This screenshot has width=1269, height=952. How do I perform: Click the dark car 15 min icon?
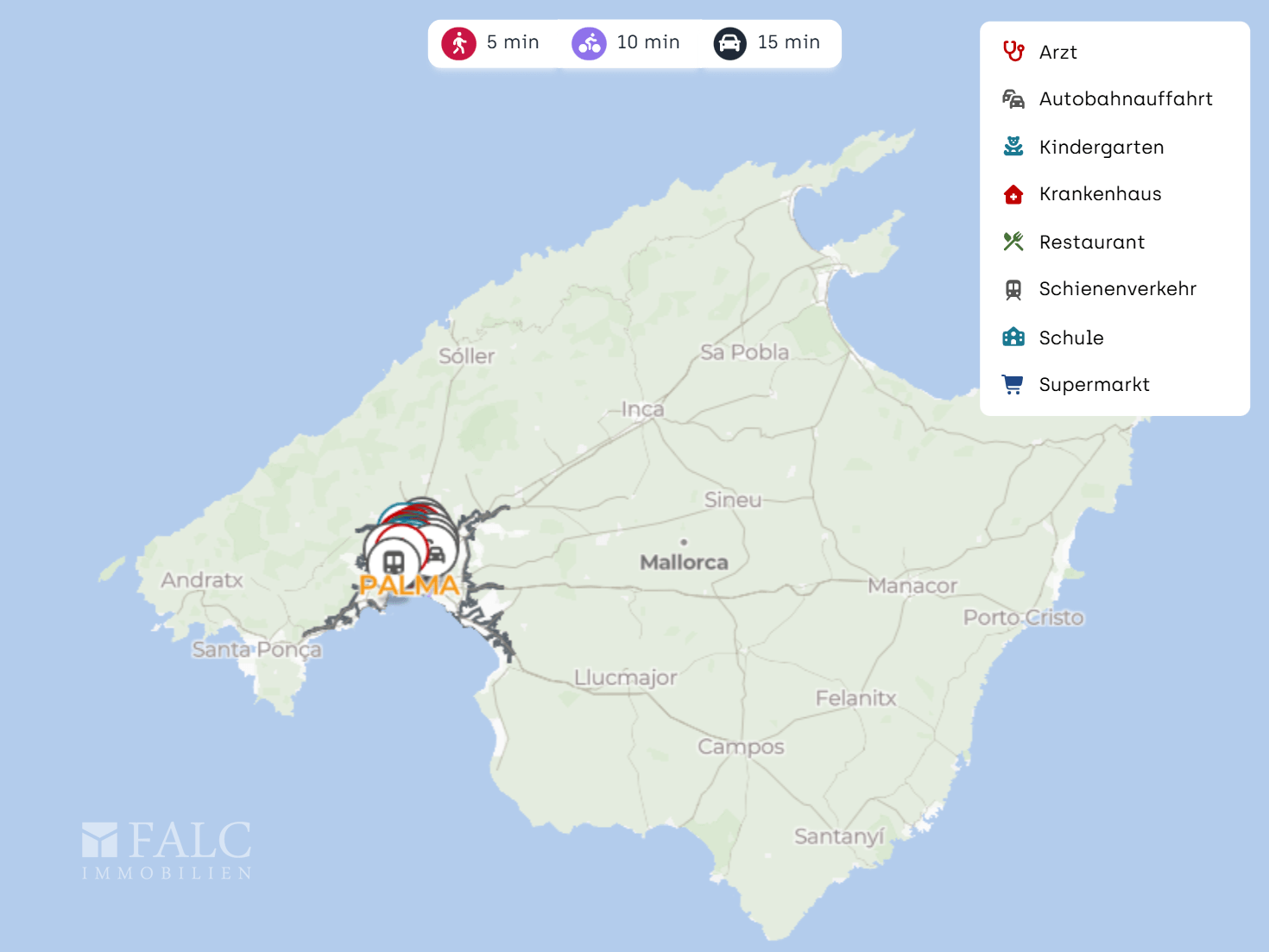[x=729, y=43]
